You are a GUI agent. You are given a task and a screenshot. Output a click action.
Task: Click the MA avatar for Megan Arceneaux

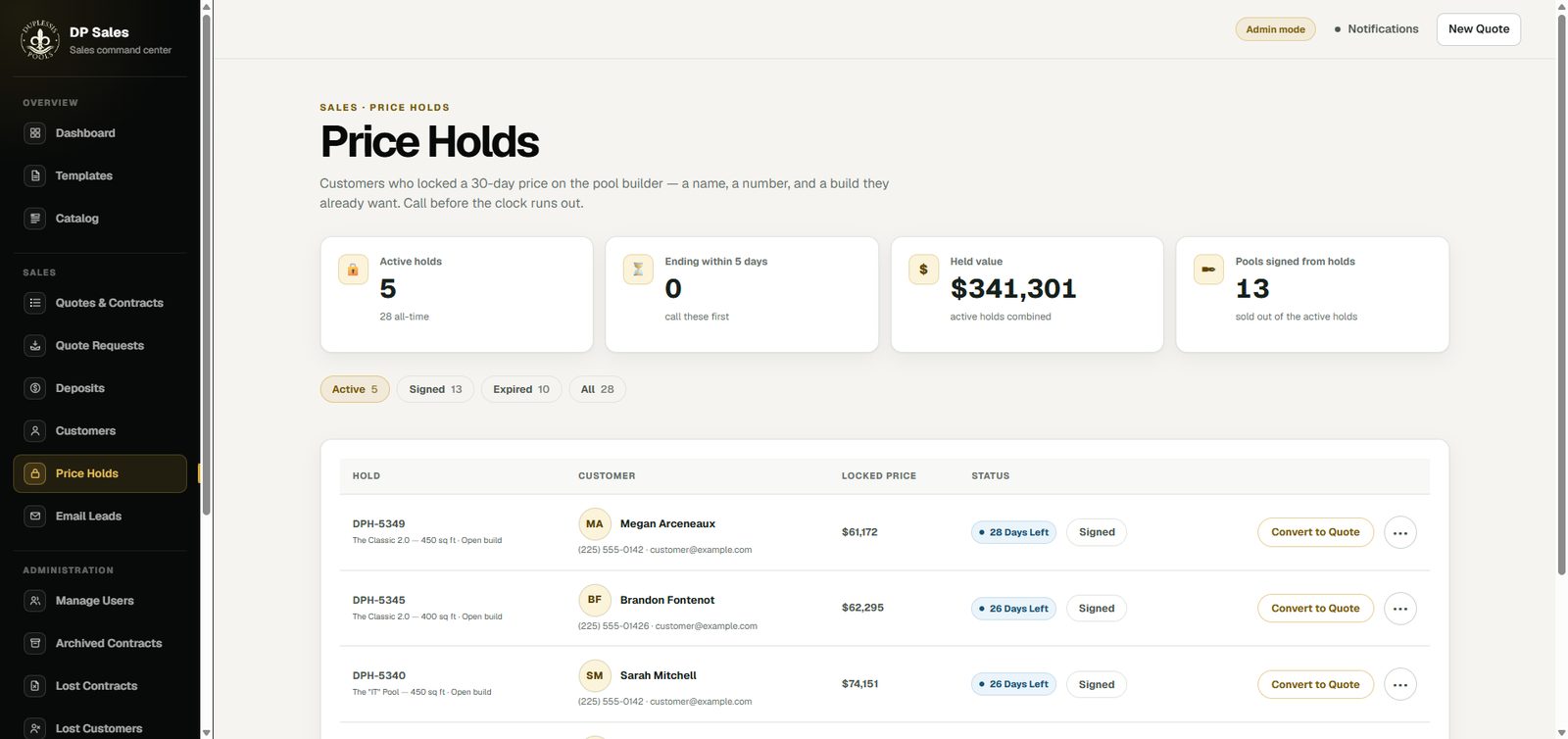[595, 524]
